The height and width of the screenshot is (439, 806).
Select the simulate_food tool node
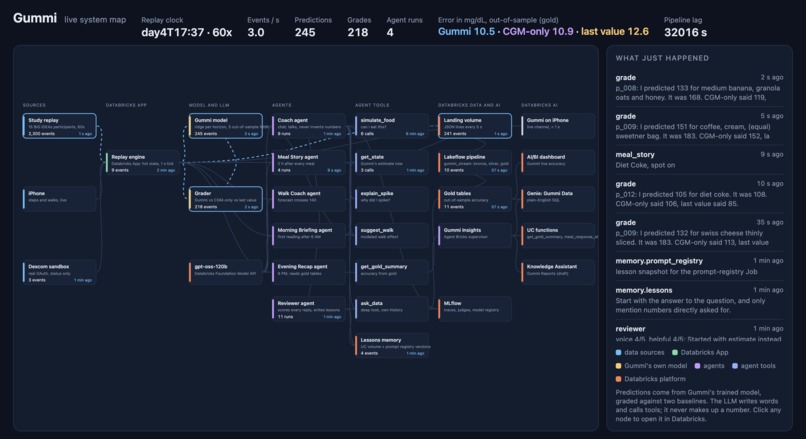click(392, 126)
